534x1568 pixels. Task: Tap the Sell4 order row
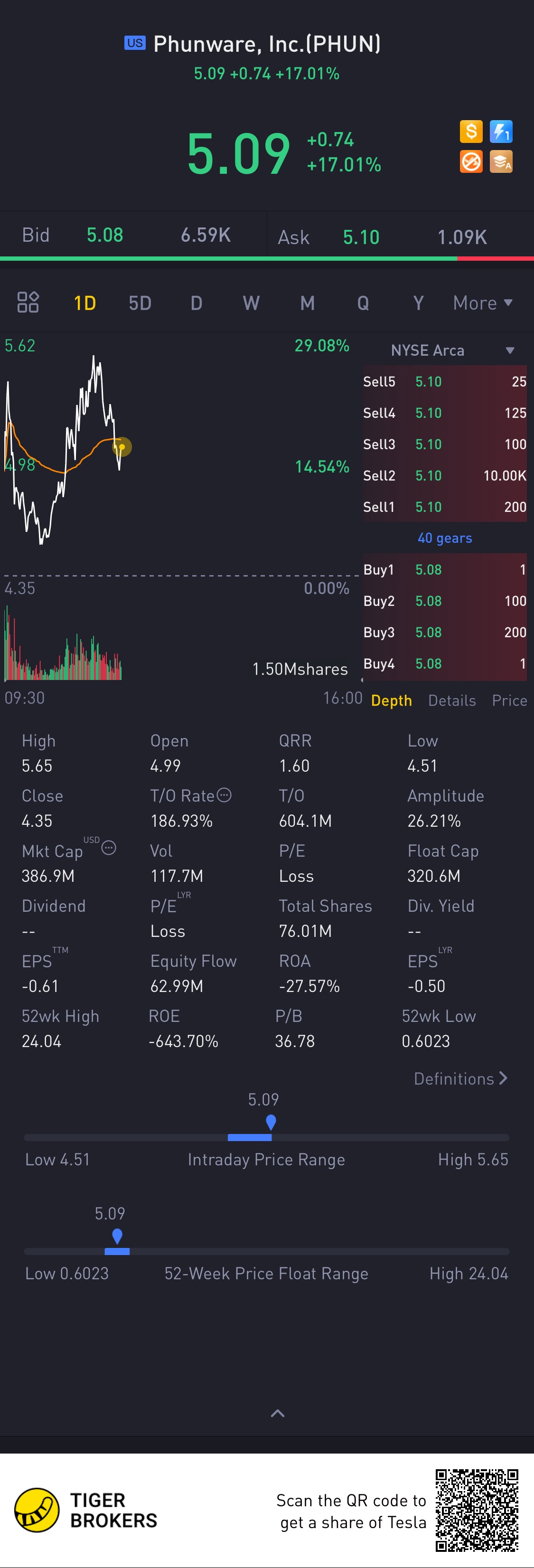click(x=445, y=413)
